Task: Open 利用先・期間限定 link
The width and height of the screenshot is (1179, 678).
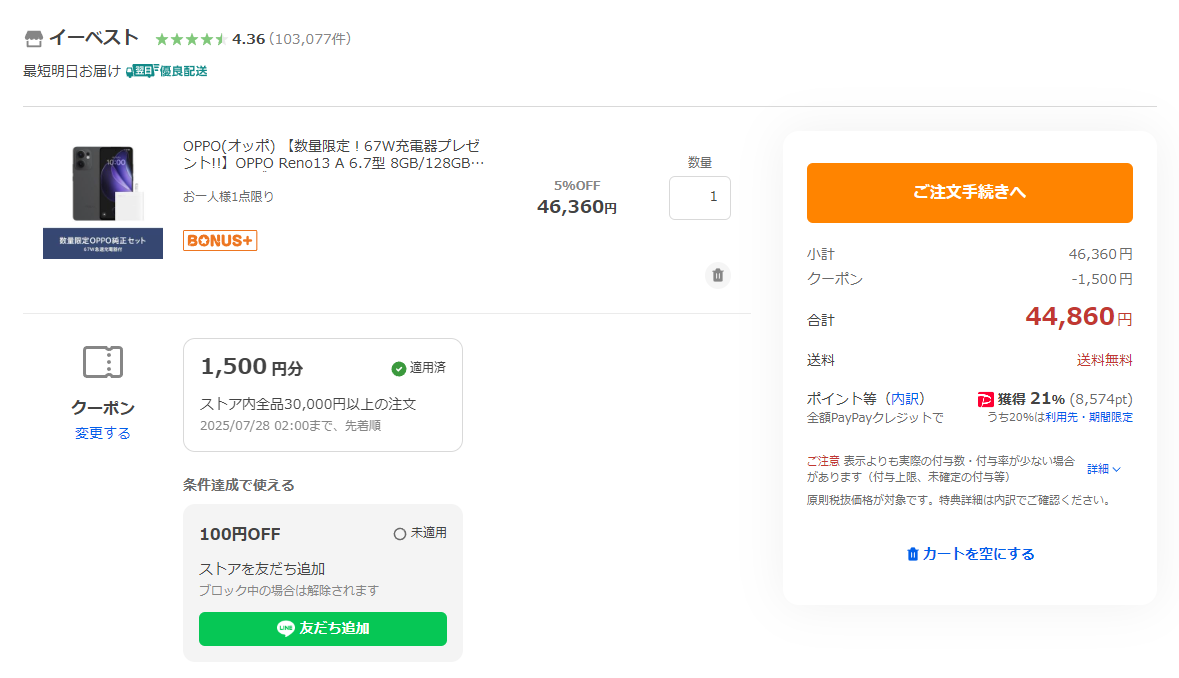Action: point(1089,417)
